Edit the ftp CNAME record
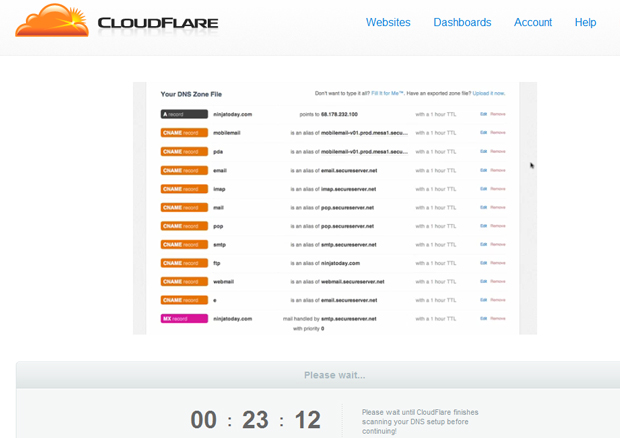The width and height of the screenshot is (620, 438). [x=483, y=263]
